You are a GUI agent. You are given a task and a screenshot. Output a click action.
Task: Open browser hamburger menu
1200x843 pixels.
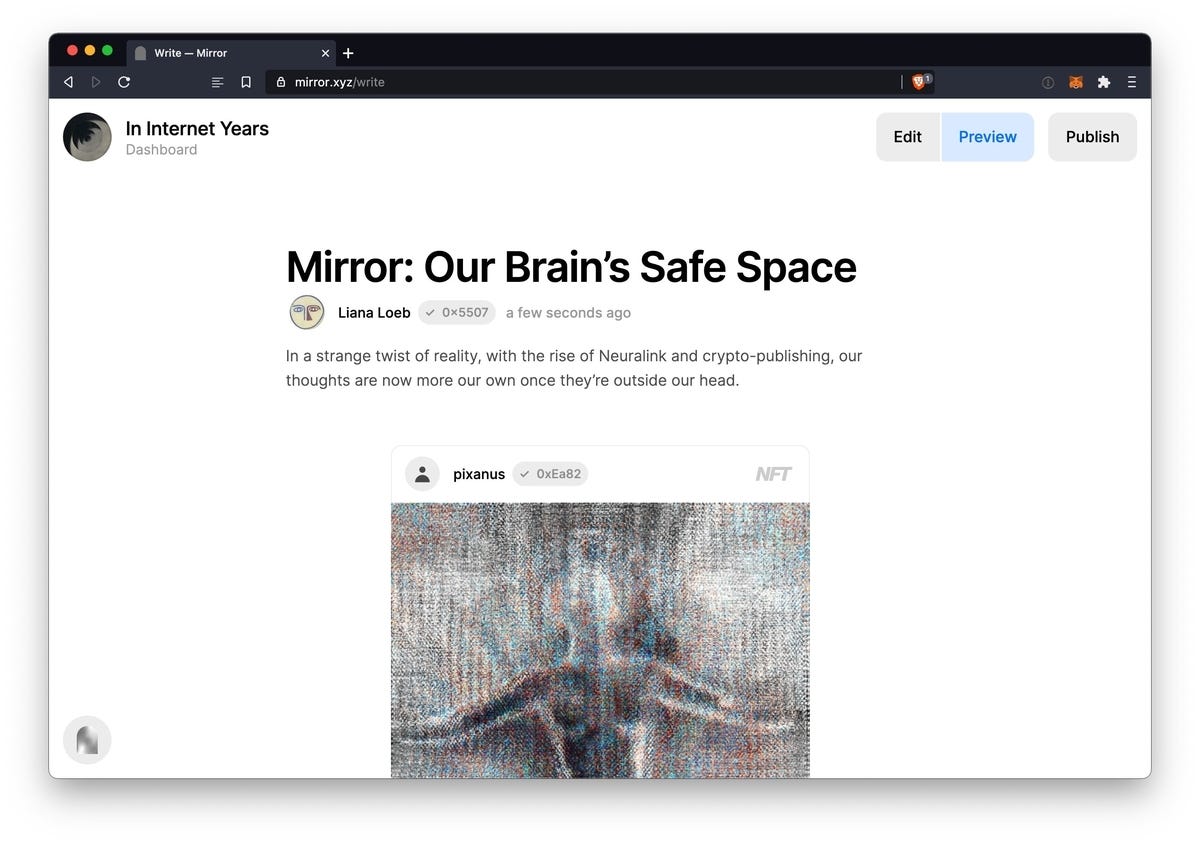[1132, 82]
